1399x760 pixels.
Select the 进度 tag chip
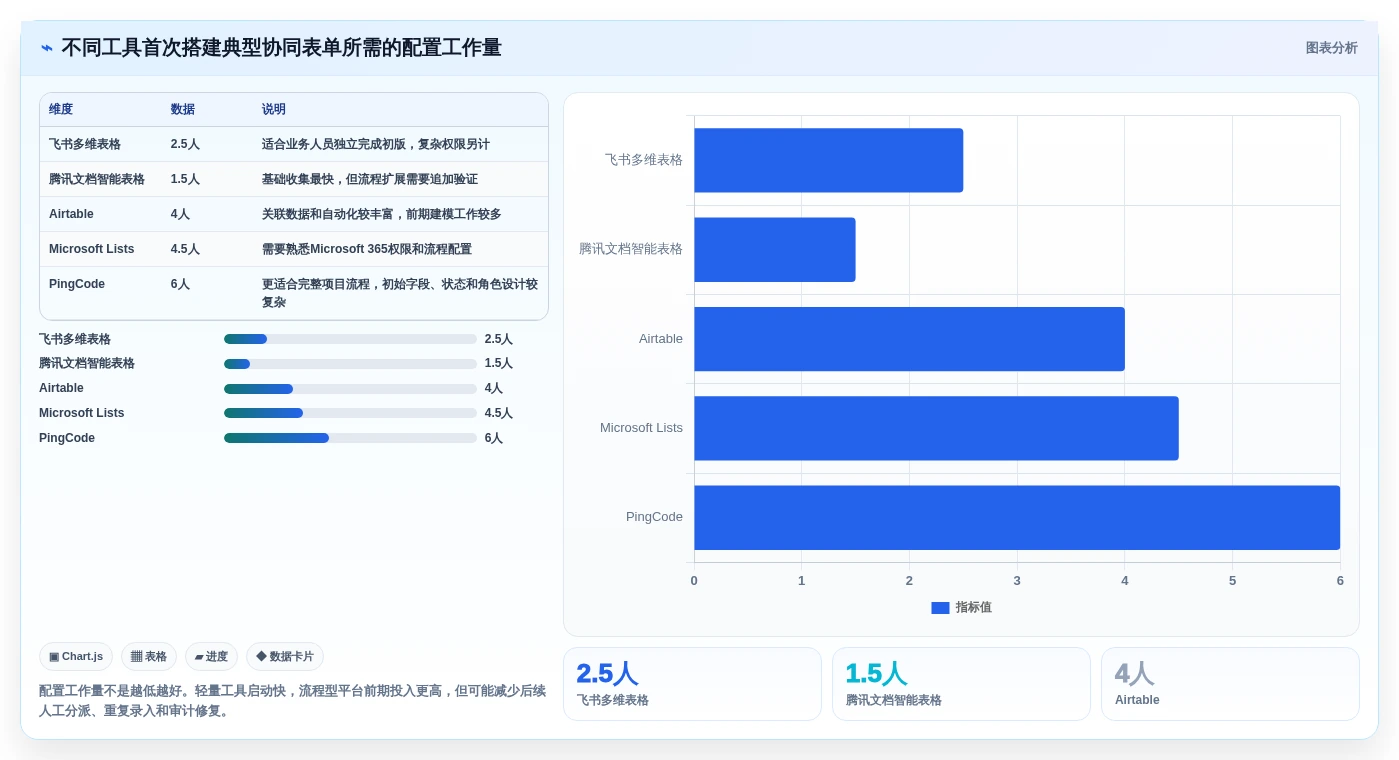(211, 657)
